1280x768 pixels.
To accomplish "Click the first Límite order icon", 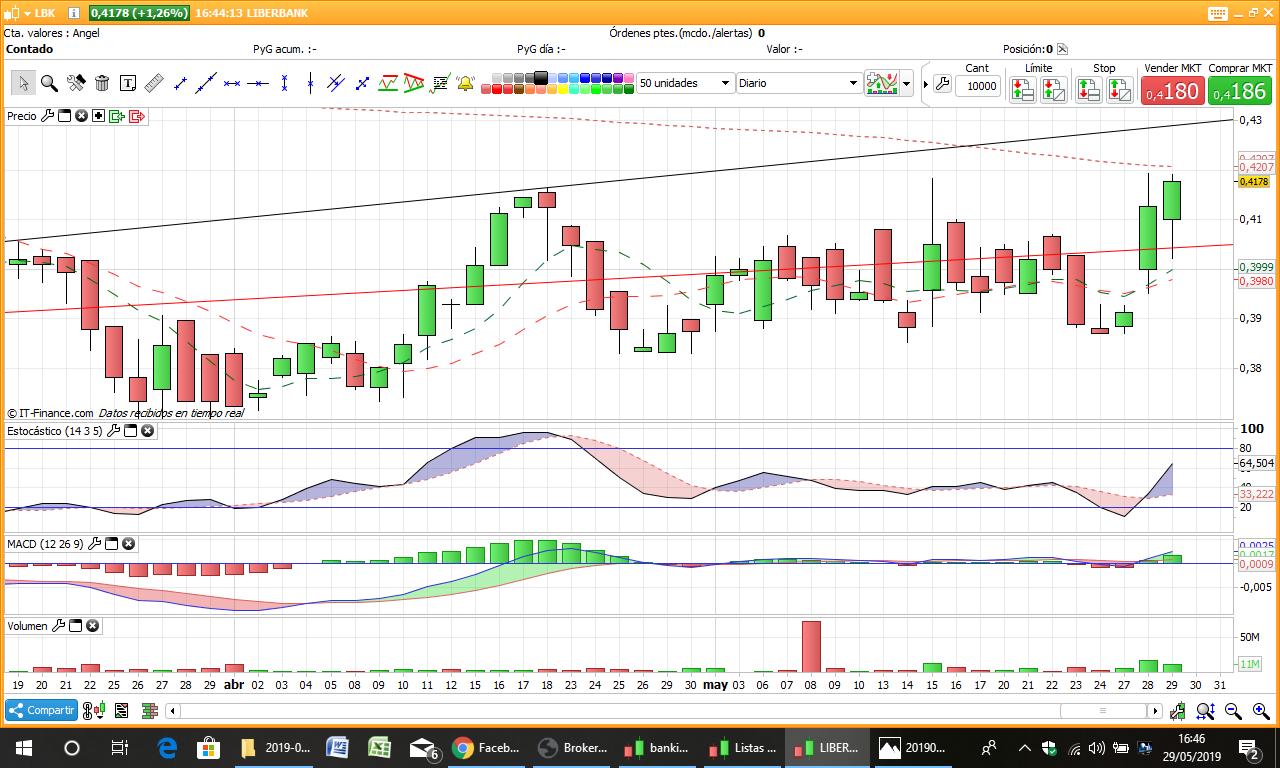I will click(1022, 90).
